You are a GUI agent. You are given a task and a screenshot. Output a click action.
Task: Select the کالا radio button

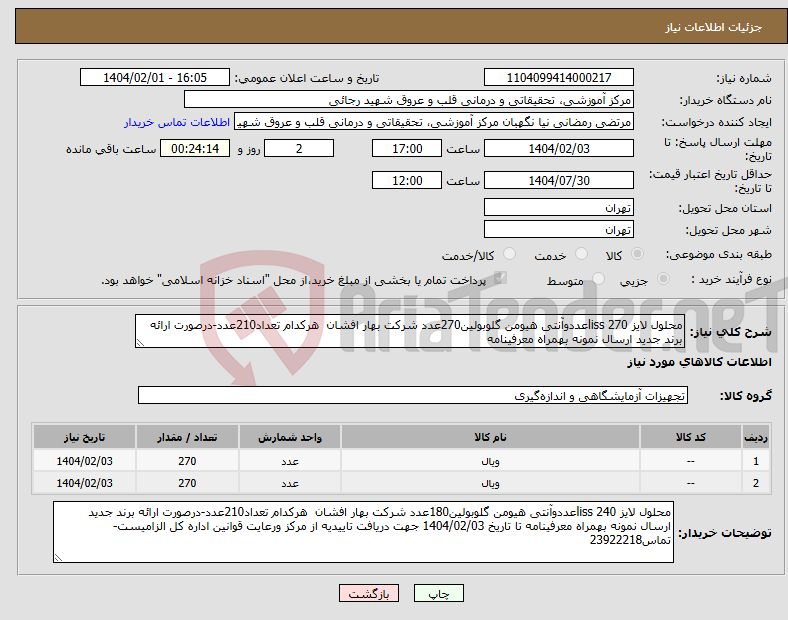pos(637,254)
